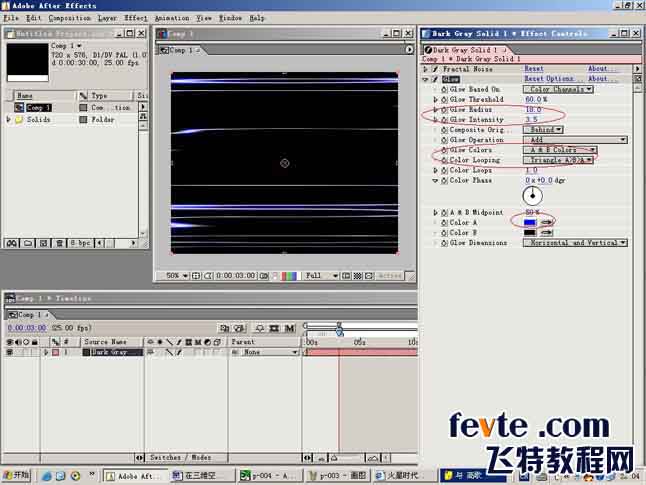Click Reset for Fractal Noise

pos(534,69)
